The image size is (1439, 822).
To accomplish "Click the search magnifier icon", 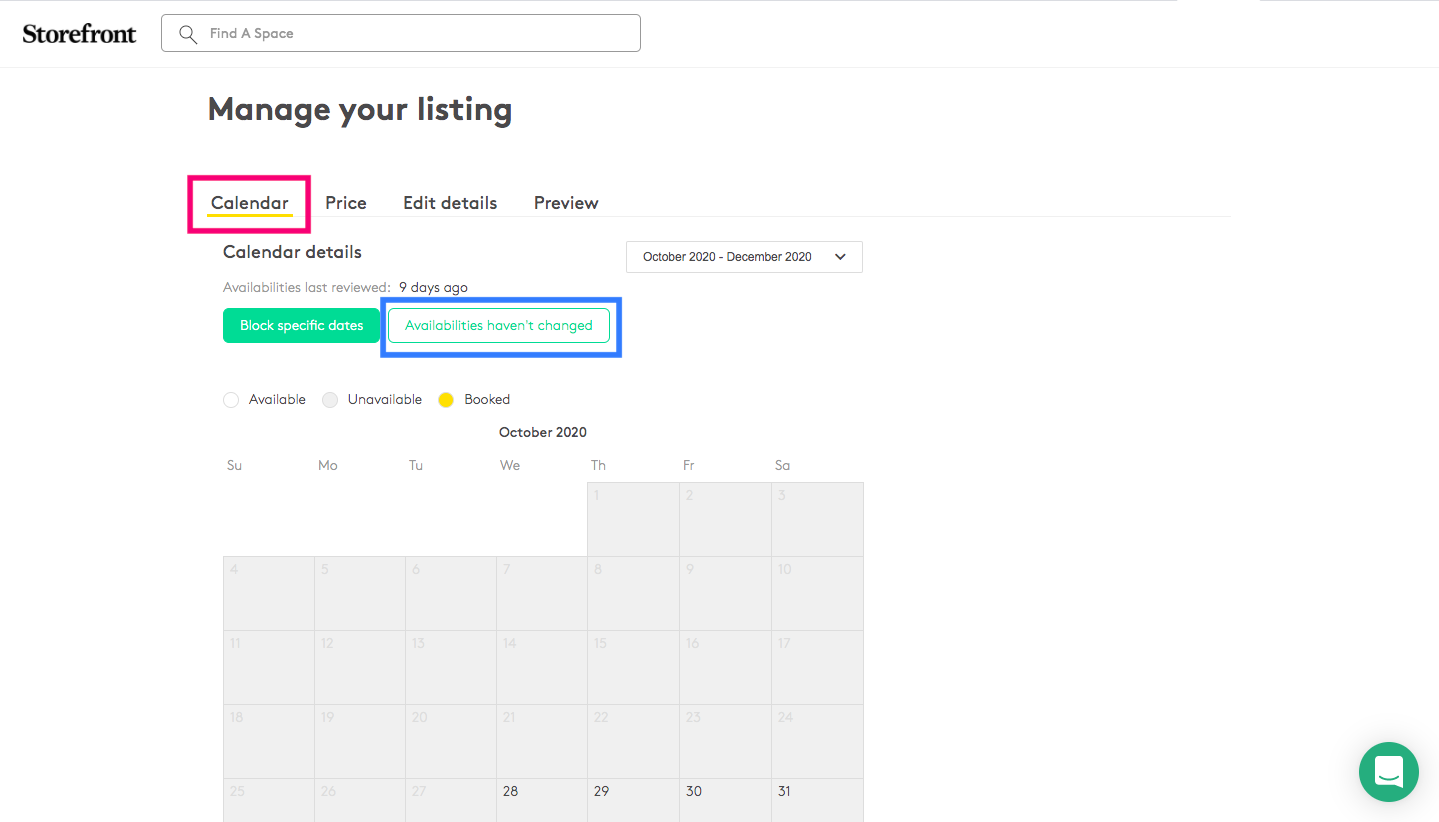I will (x=187, y=34).
